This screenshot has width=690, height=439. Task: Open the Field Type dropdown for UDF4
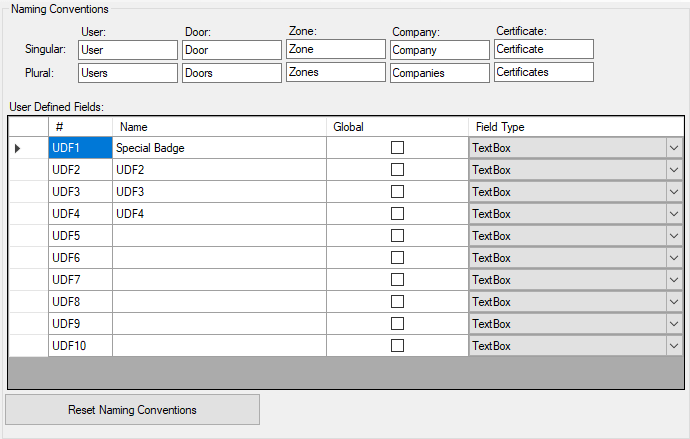[674, 214]
